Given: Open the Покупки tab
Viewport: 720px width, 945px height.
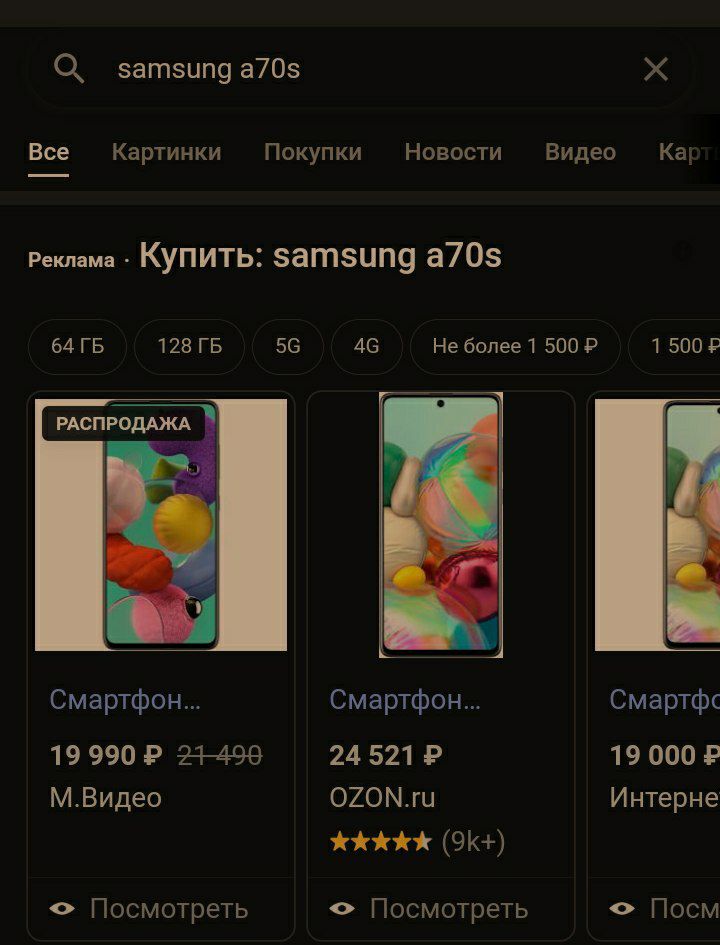Looking at the screenshot, I should [x=313, y=152].
